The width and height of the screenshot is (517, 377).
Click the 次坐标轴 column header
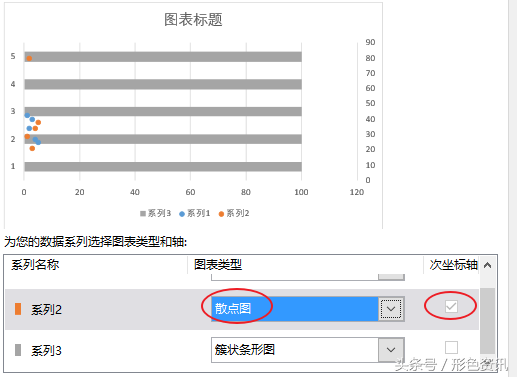453,265
